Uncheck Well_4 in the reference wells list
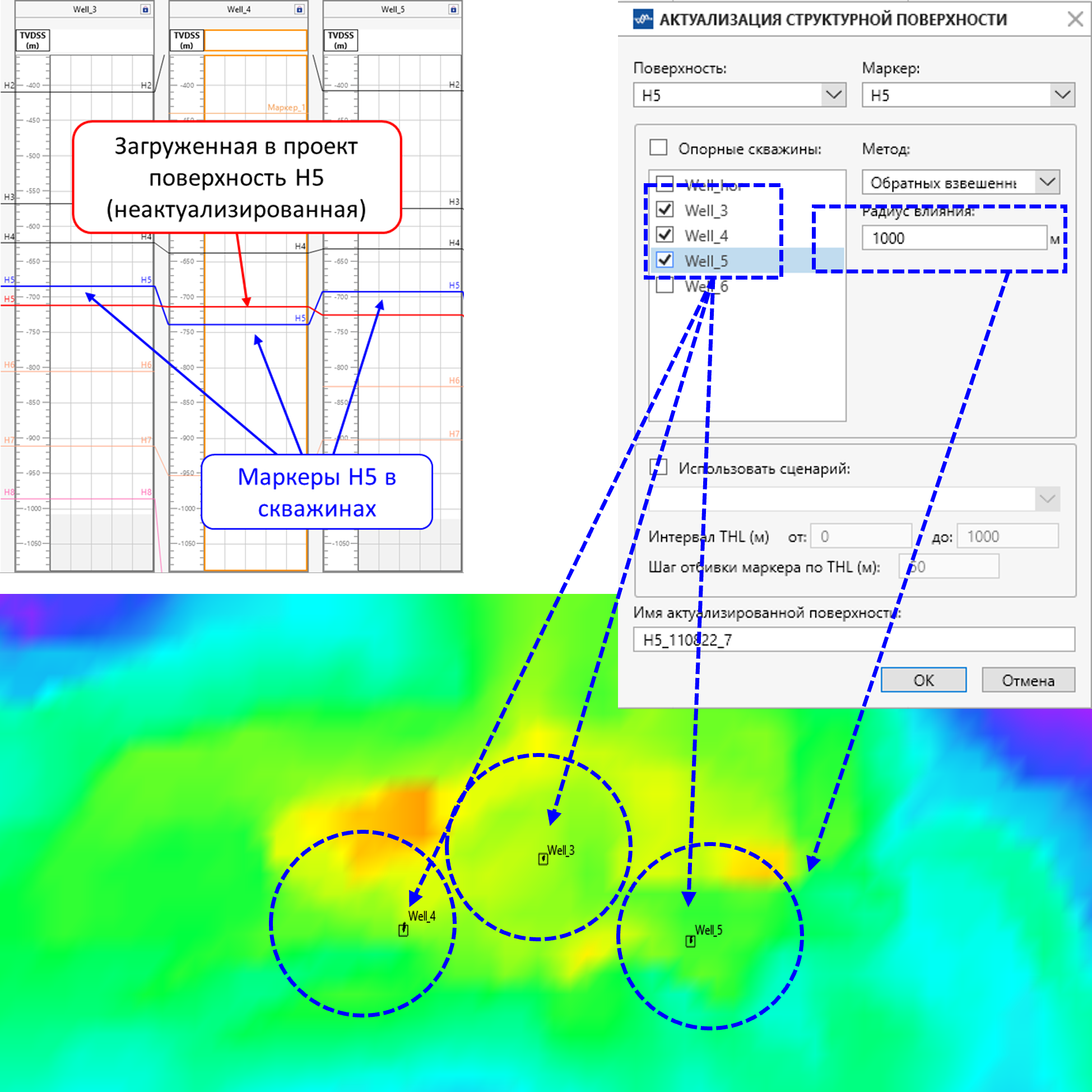 click(x=665, y=235)
